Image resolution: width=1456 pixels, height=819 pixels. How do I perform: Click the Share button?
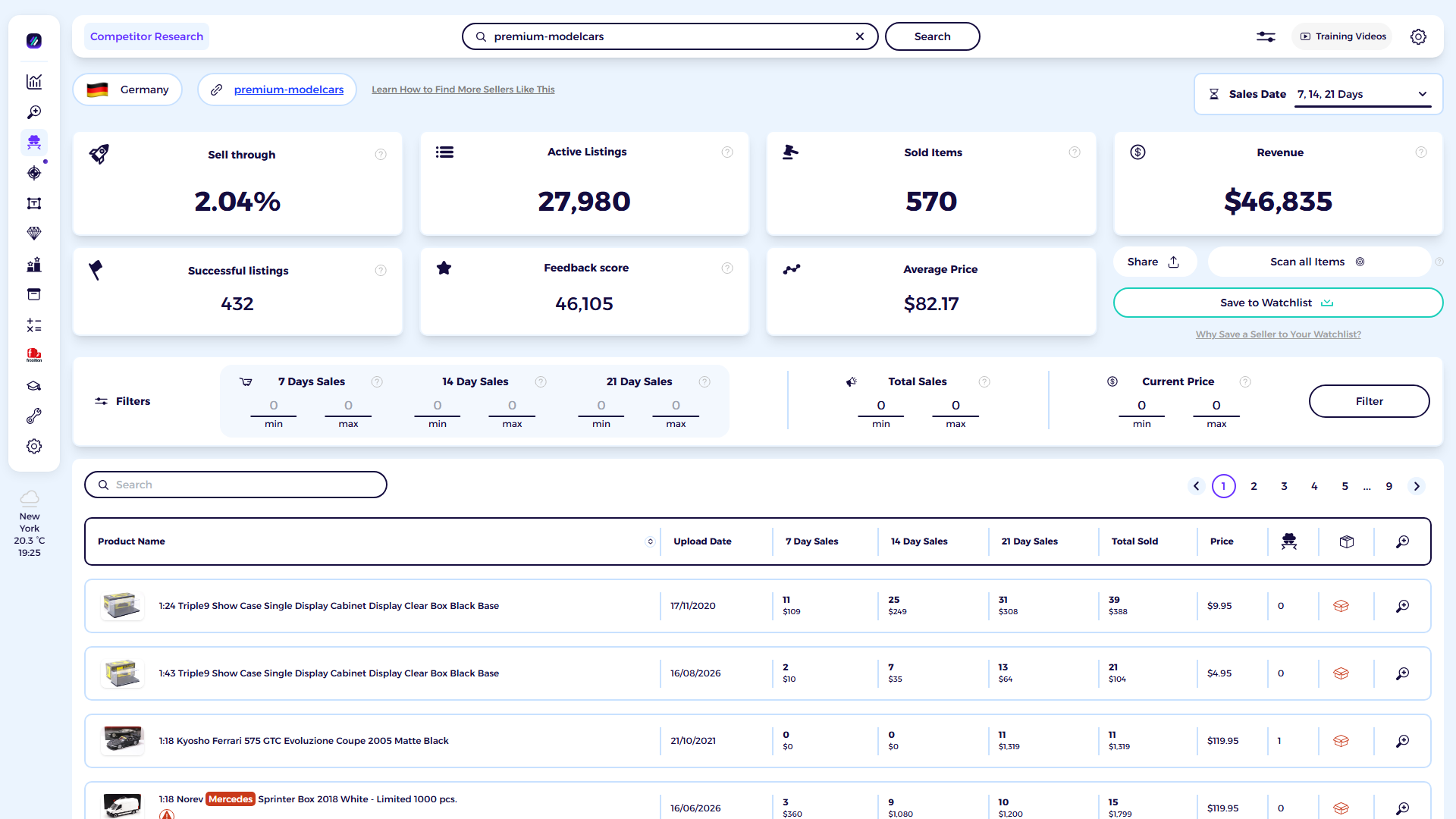1154,262
